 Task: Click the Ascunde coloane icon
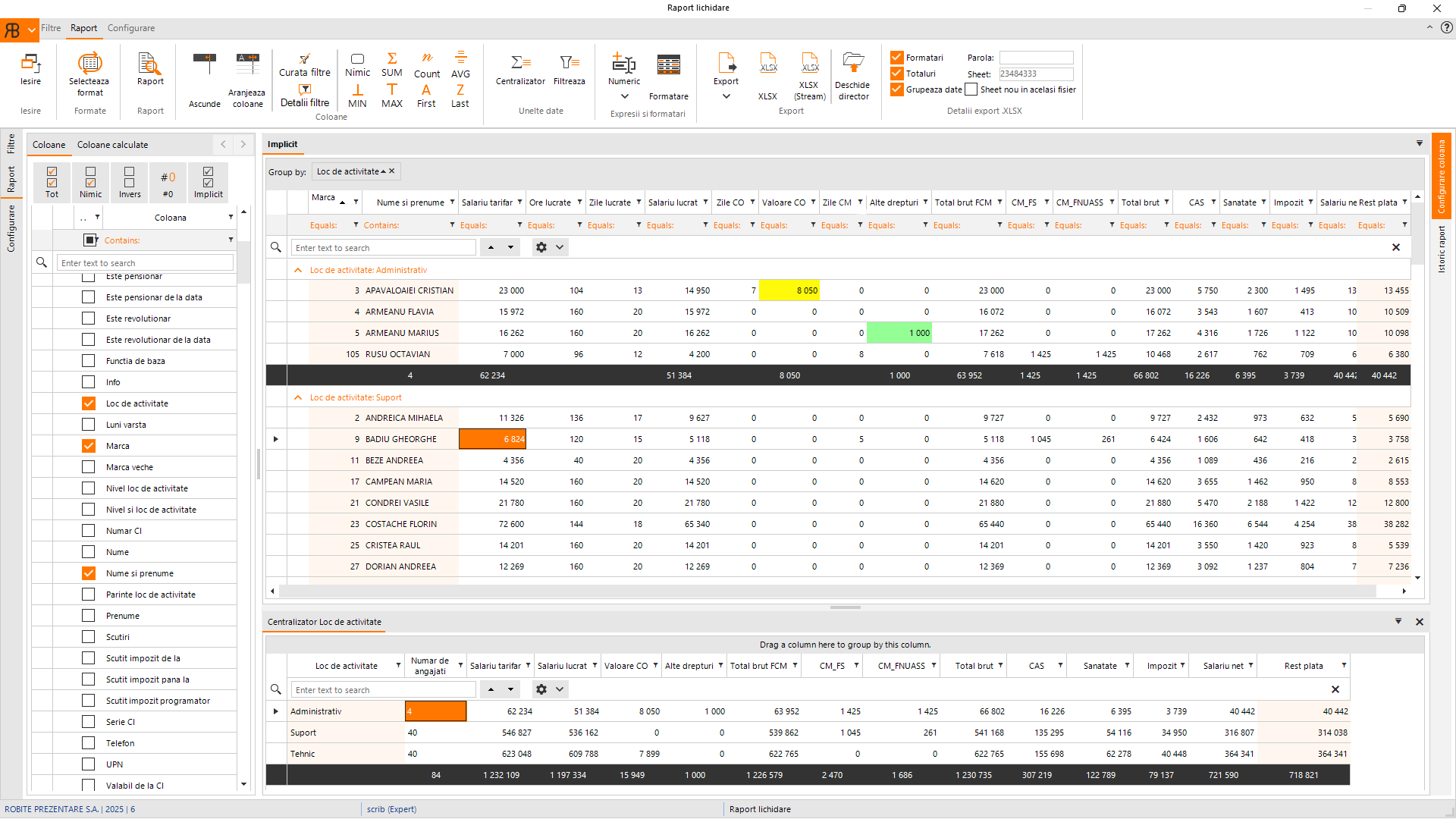coord(205,80)
